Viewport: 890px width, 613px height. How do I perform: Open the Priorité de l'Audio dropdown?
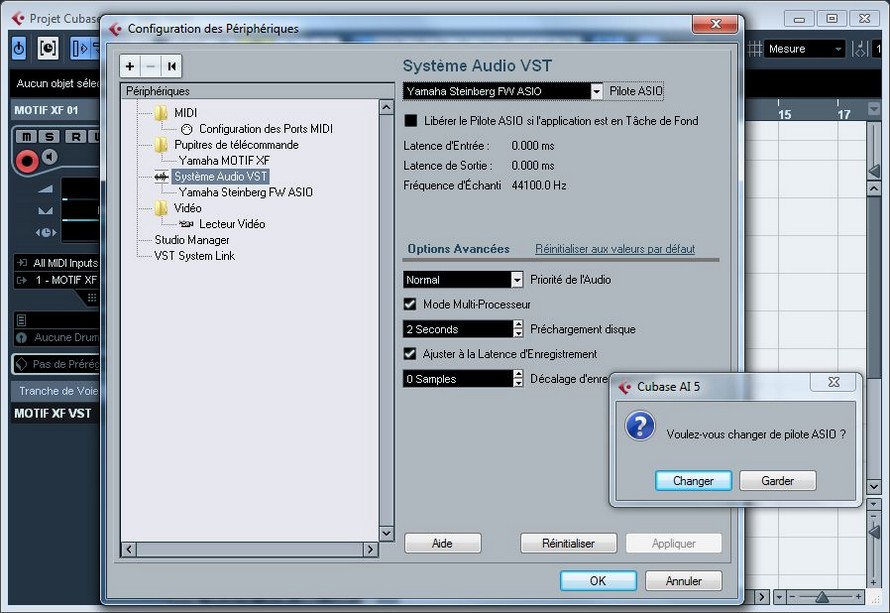click(517, 280)
